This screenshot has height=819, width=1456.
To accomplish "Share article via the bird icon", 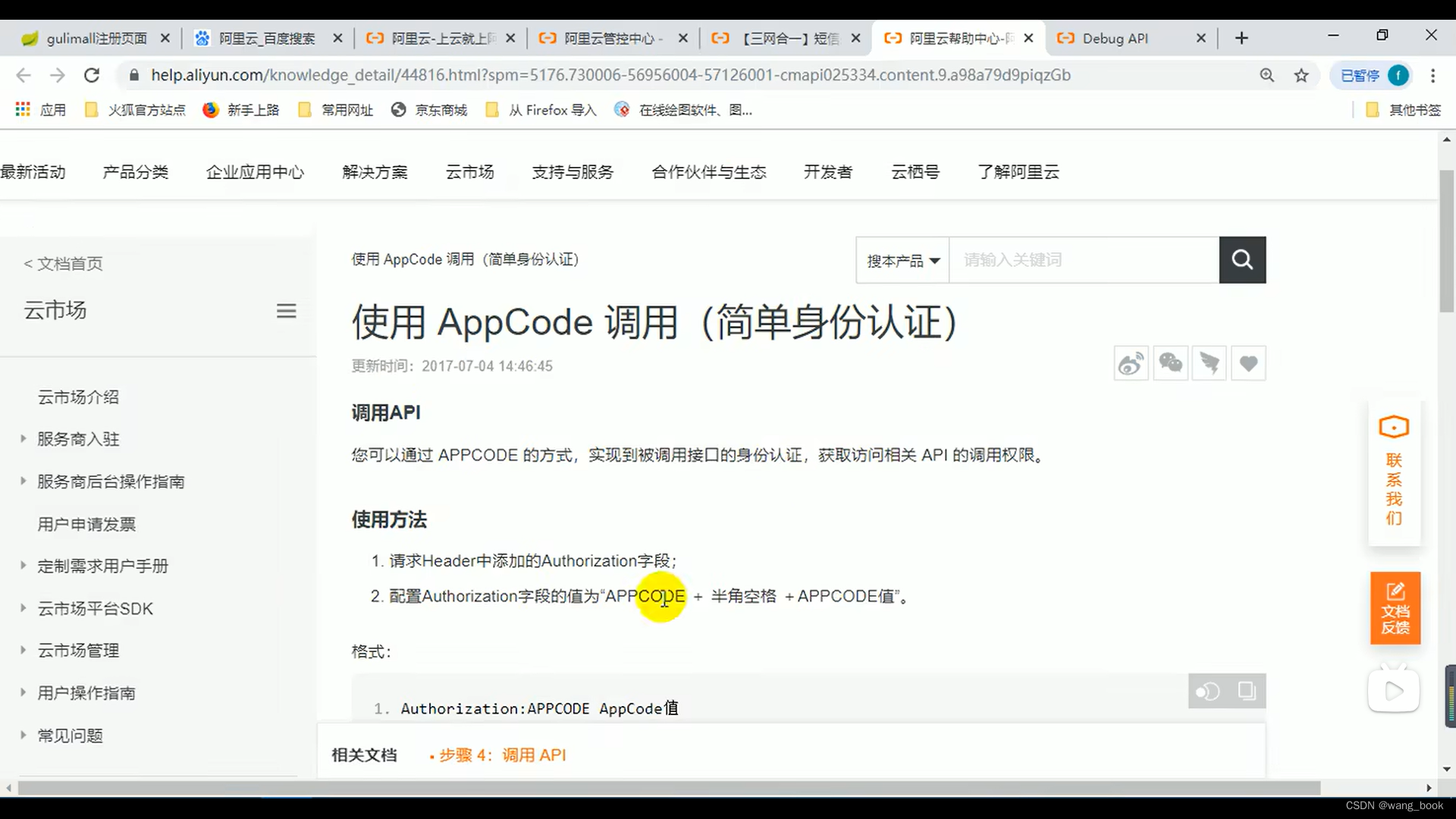I will tap(1210, 363).
